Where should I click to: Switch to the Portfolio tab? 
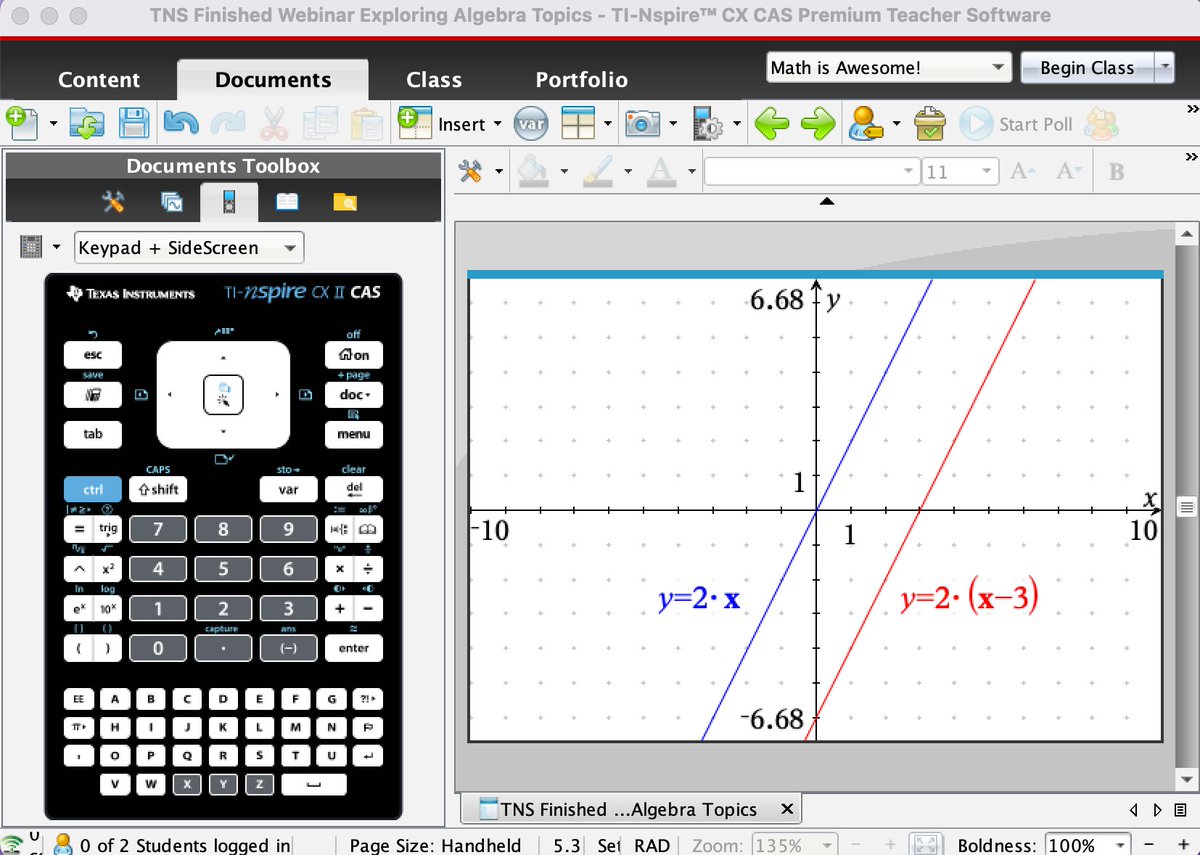pos(581,80)
